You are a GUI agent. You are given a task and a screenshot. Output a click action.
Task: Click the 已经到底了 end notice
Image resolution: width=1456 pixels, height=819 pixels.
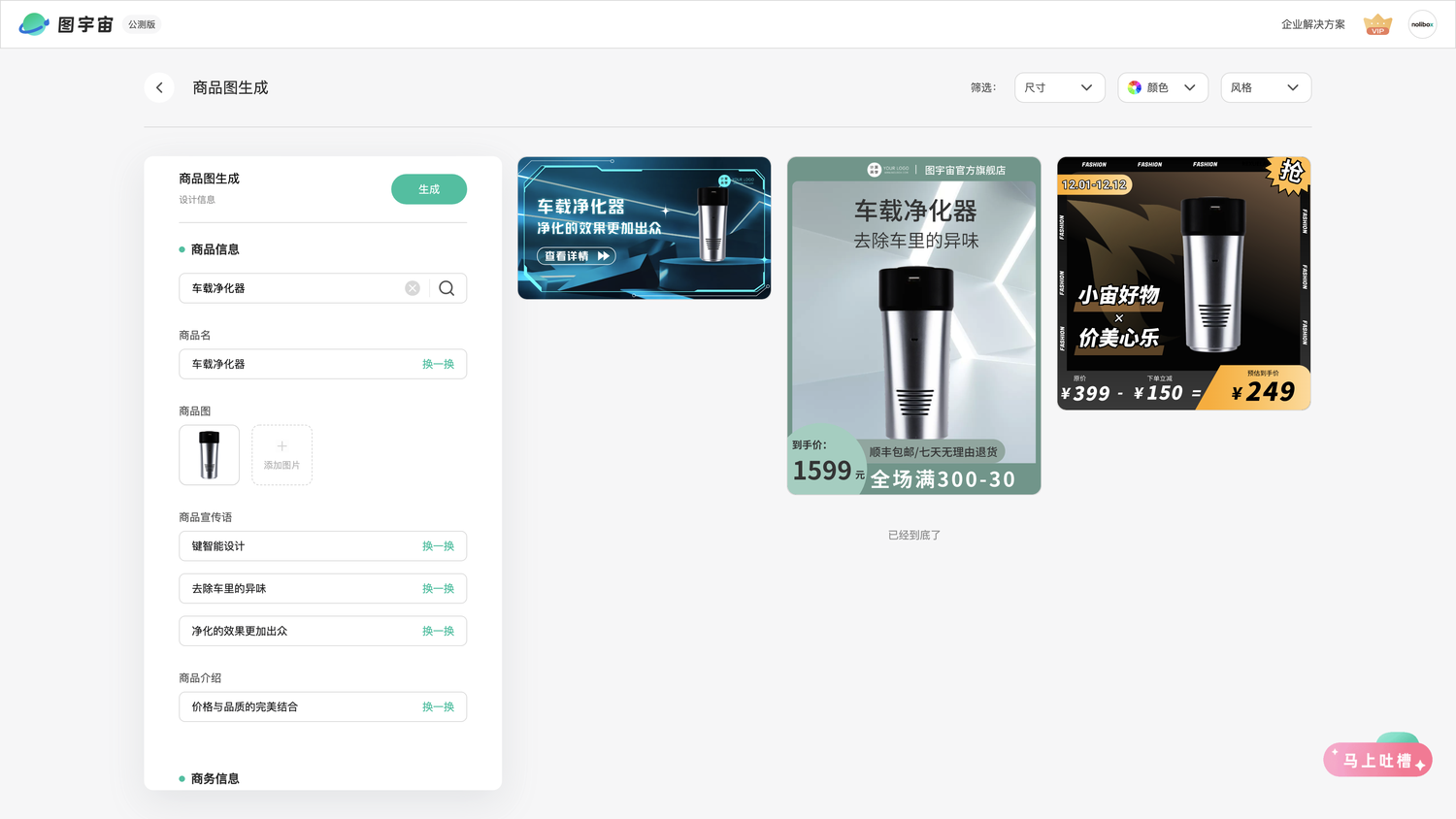pos(914,535)
